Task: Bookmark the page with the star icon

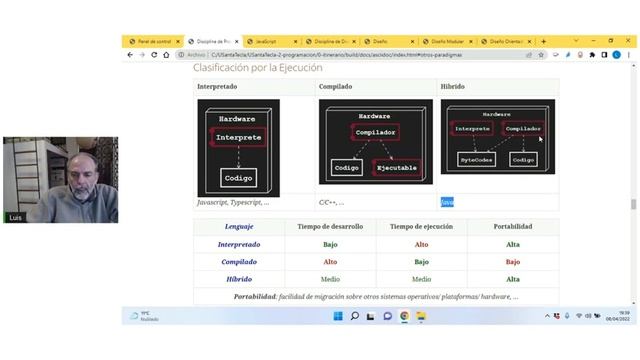Action: pyautogui.click(x=541, y=55)
